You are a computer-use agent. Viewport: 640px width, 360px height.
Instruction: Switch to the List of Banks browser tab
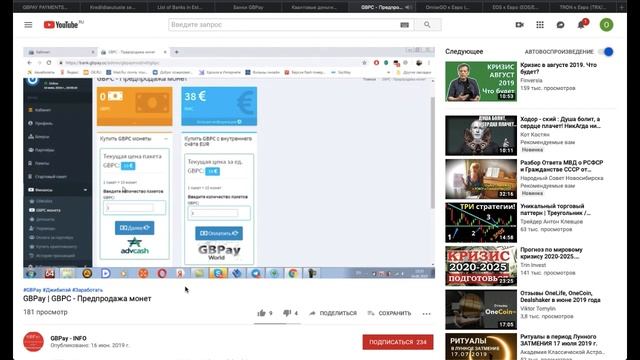point(180,7)
